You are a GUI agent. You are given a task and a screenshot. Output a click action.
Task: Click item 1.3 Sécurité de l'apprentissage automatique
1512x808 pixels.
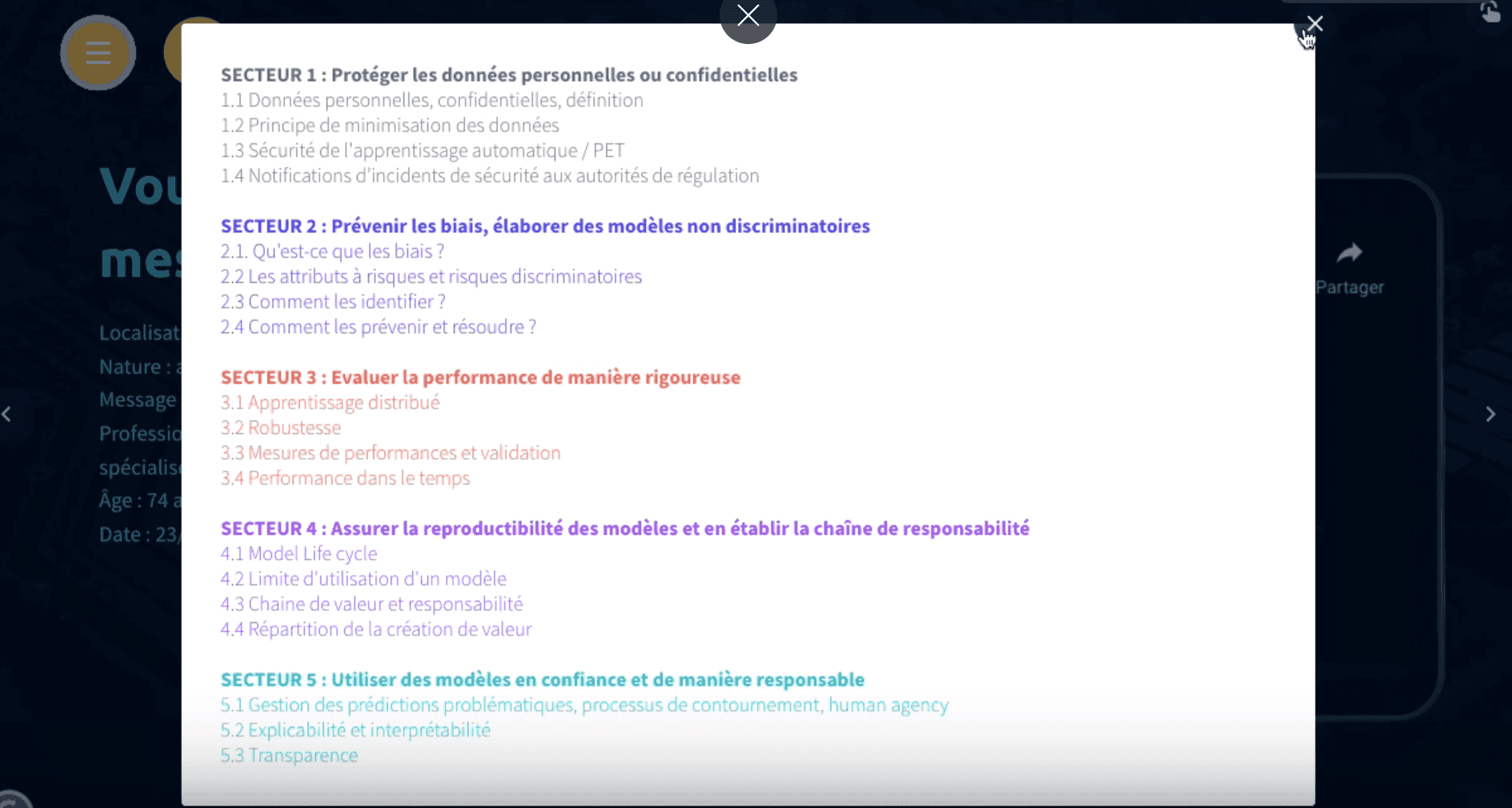423,151
